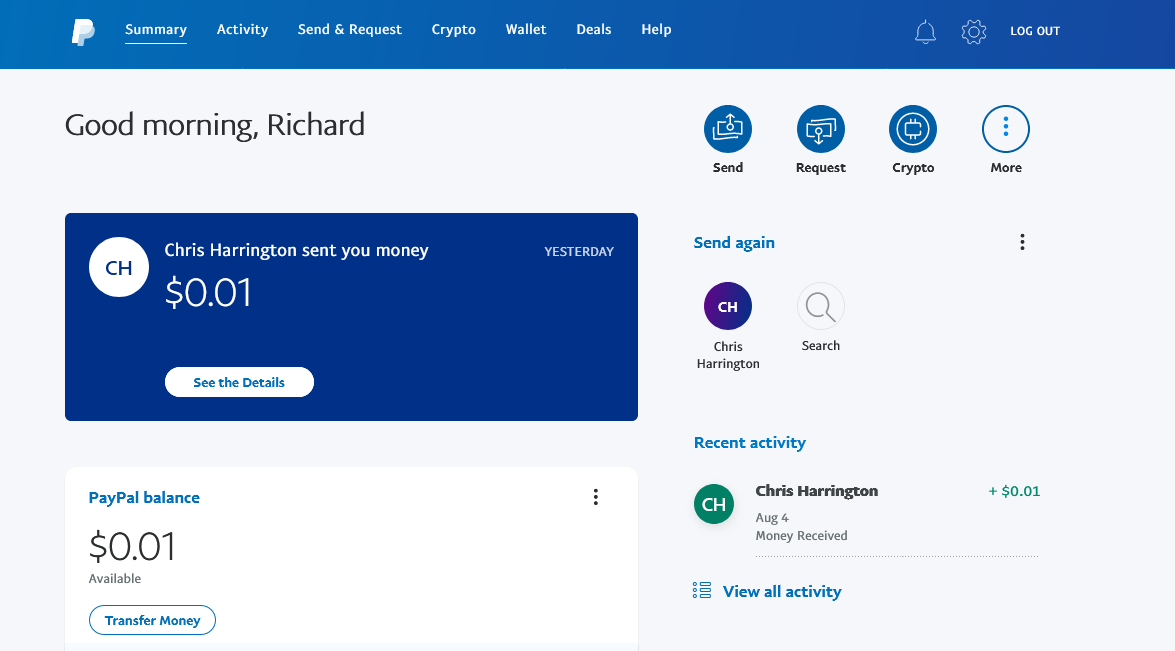The width and height of the screenshot is (1175, 651).
Task: Click 'Chris Harrington sent you money' text
Action: tap(296, 250)
